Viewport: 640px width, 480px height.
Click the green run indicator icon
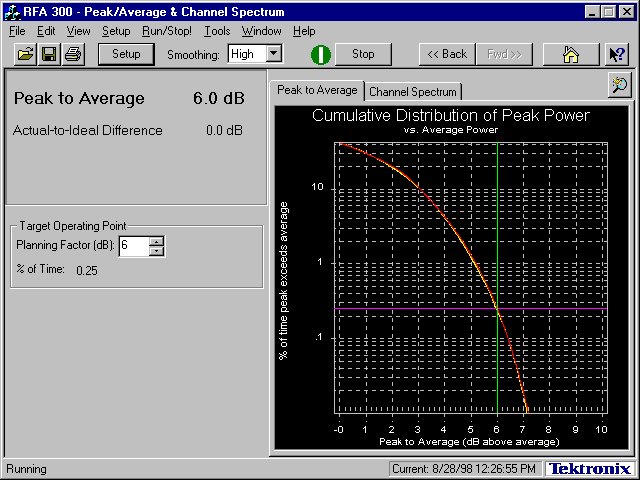click(x=321, y=54)
